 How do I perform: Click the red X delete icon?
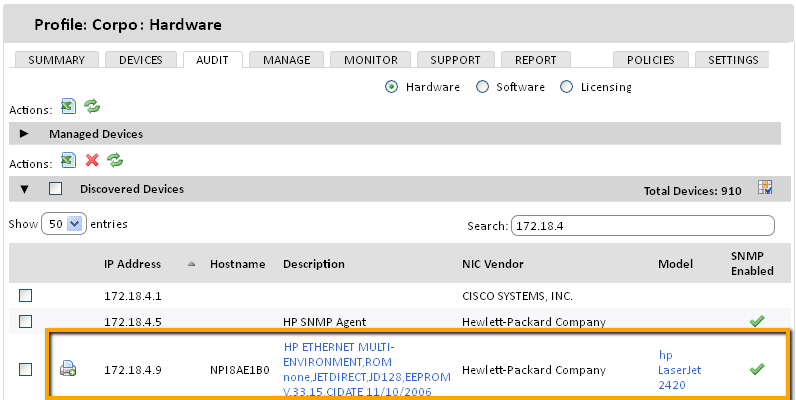point(92,160)
